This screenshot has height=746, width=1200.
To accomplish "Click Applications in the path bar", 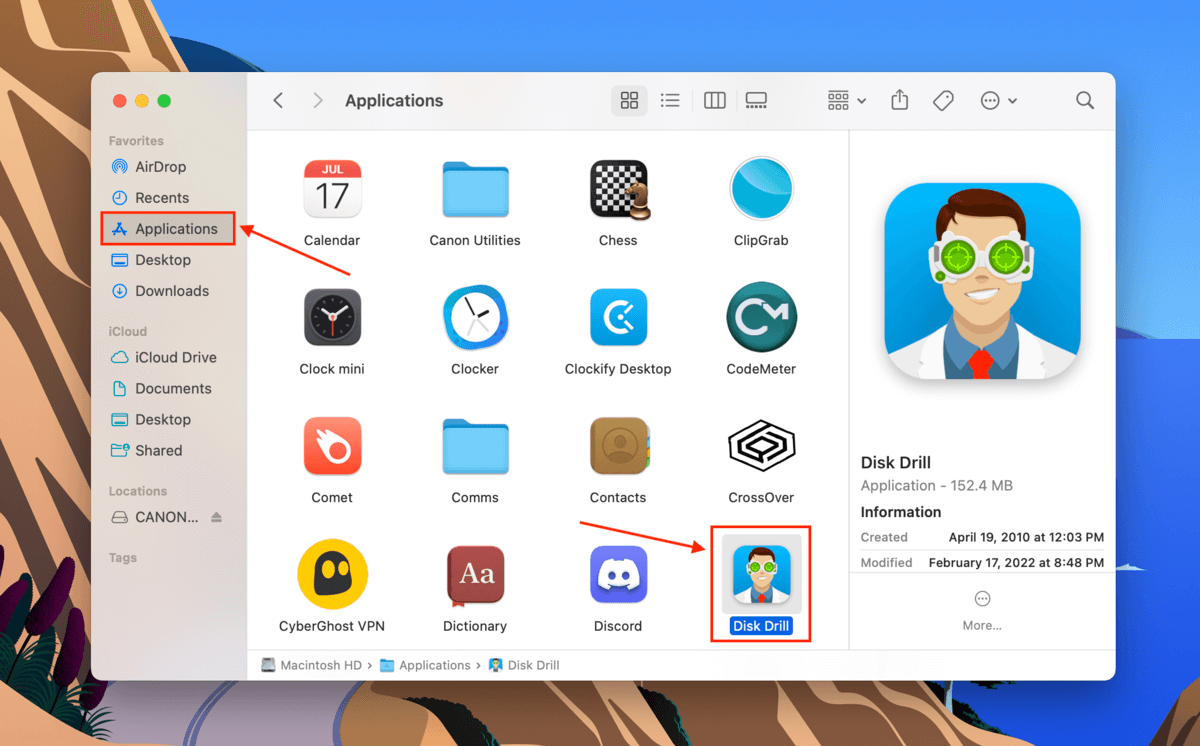I will click(x=425, y=665).
